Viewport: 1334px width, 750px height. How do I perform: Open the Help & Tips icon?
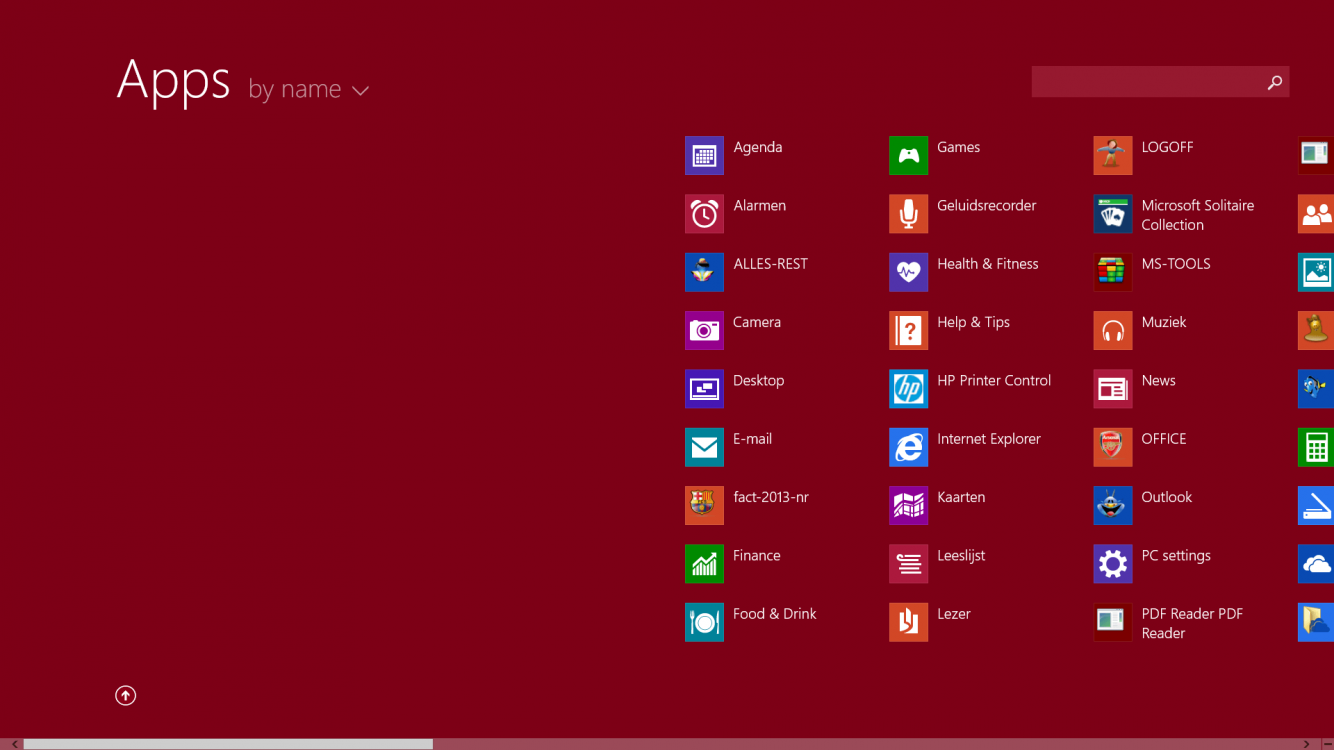pyautogui.click(x=908, y=331)
